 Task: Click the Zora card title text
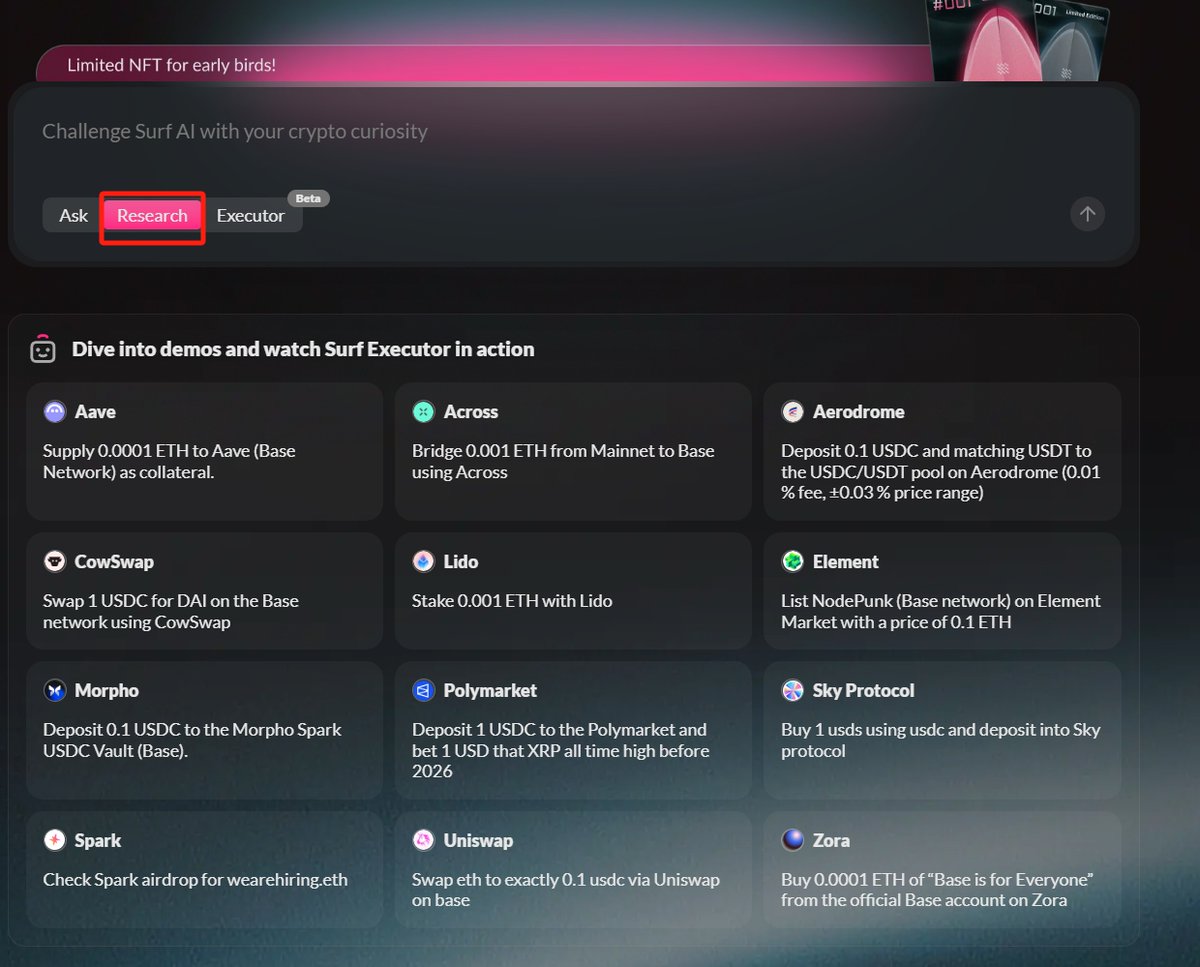831,840
